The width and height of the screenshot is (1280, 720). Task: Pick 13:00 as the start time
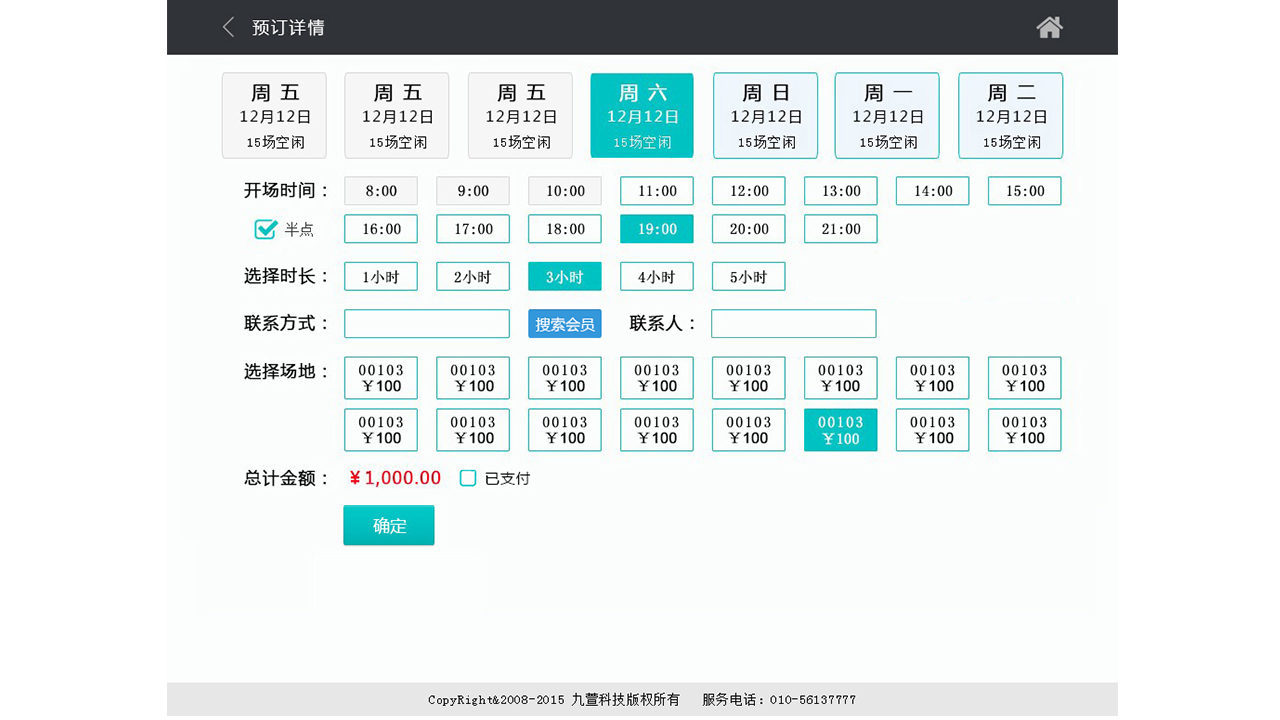(841, 191)
